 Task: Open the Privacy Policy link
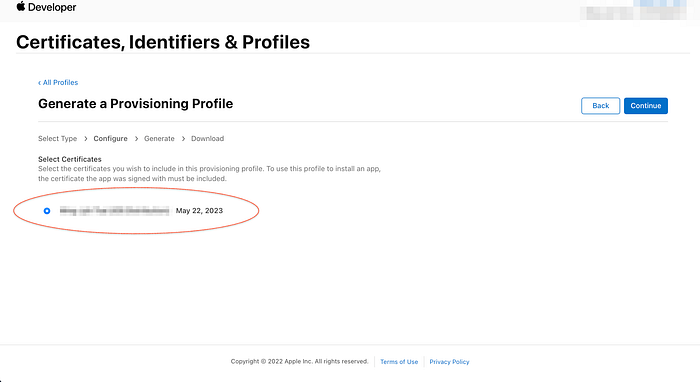coord(449,362)
